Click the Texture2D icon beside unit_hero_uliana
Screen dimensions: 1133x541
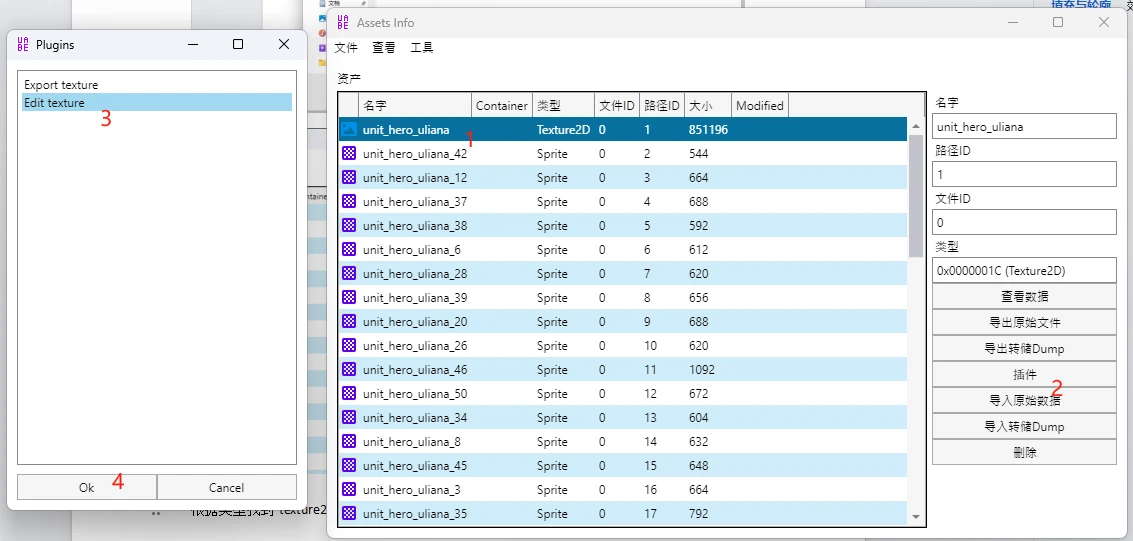(x=349, y=130)
